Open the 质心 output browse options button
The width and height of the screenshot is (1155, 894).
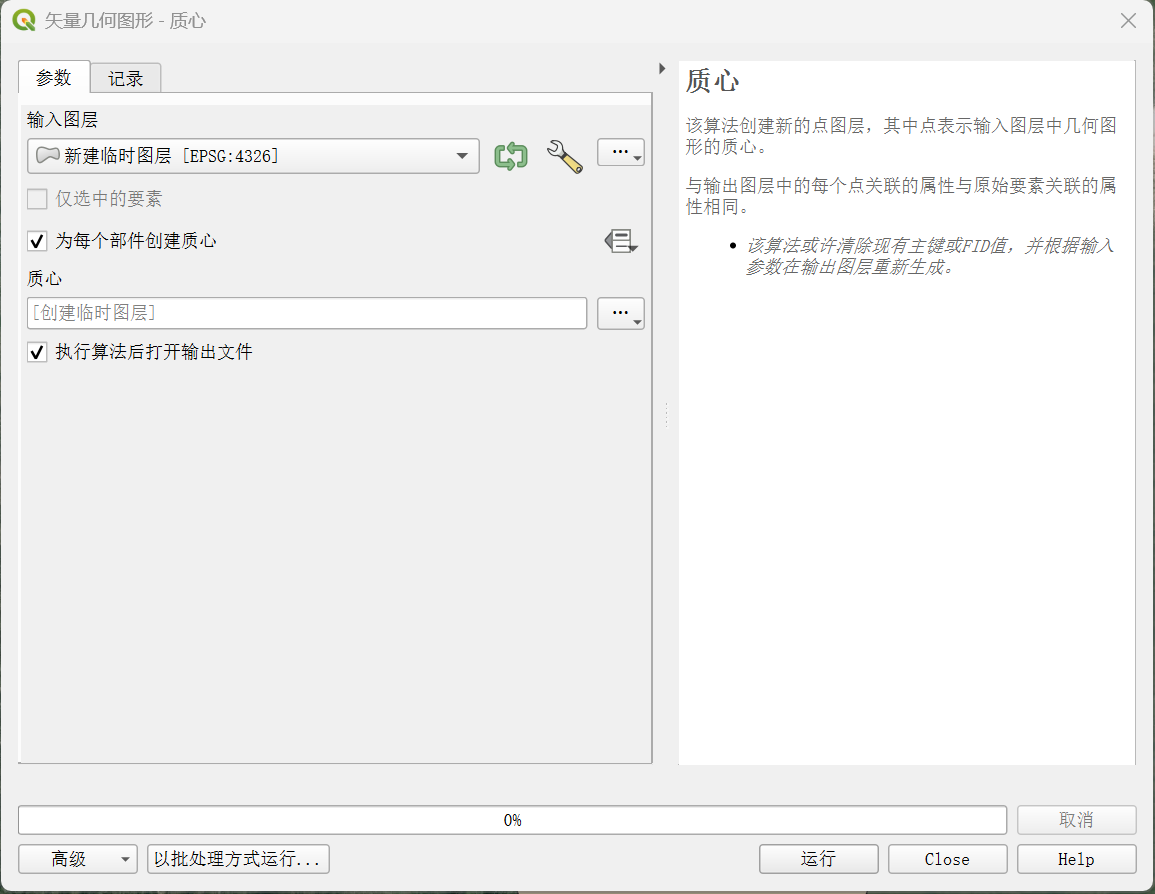coord(620,313)
